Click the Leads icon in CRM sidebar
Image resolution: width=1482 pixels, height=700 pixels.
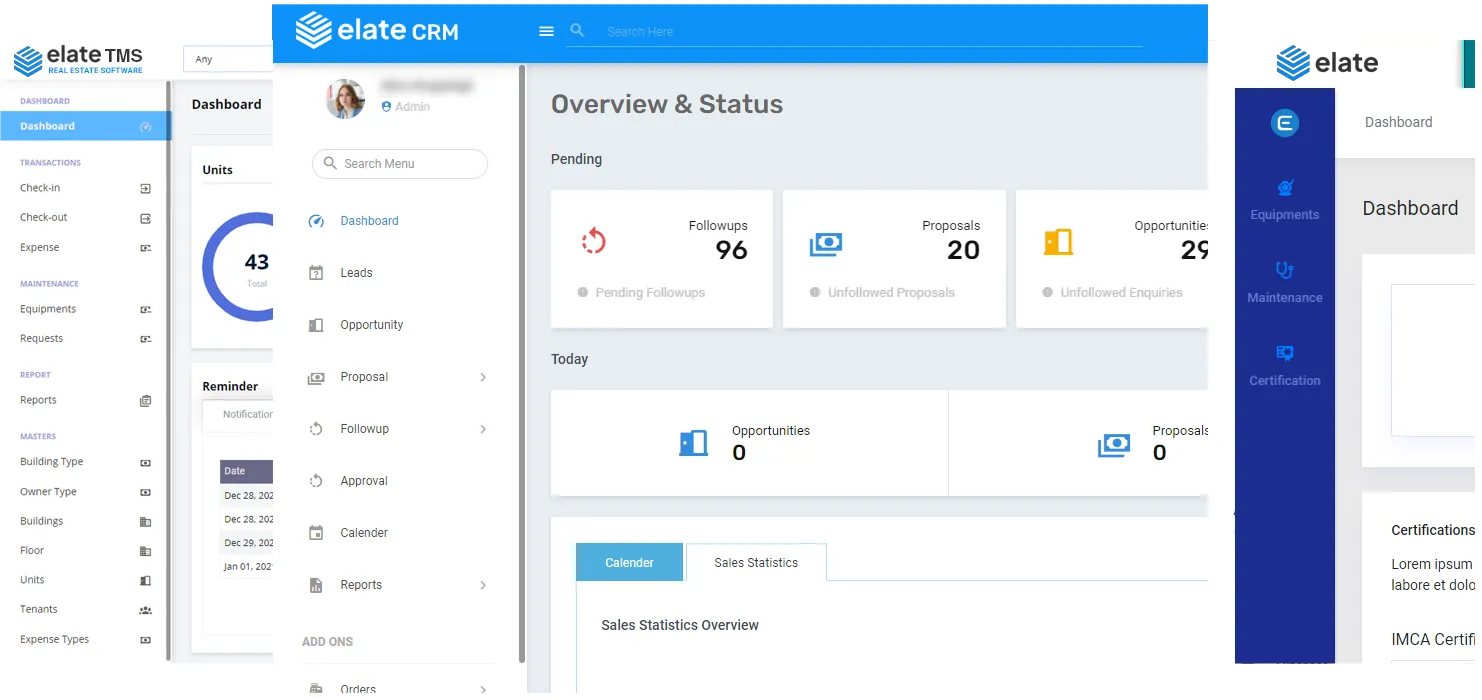[316, 273]
